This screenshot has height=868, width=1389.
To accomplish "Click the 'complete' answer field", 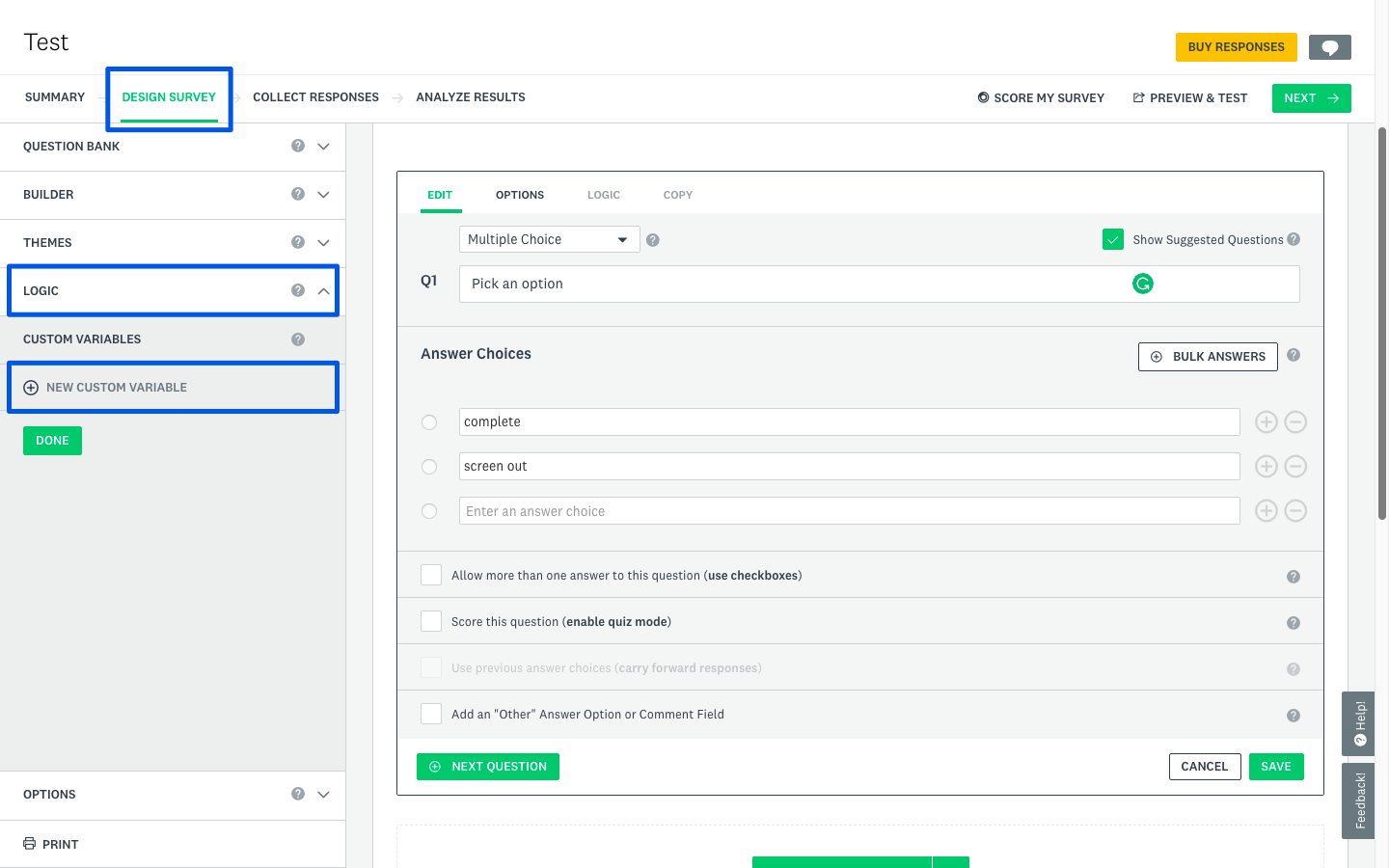I will (x=850, y=421).
